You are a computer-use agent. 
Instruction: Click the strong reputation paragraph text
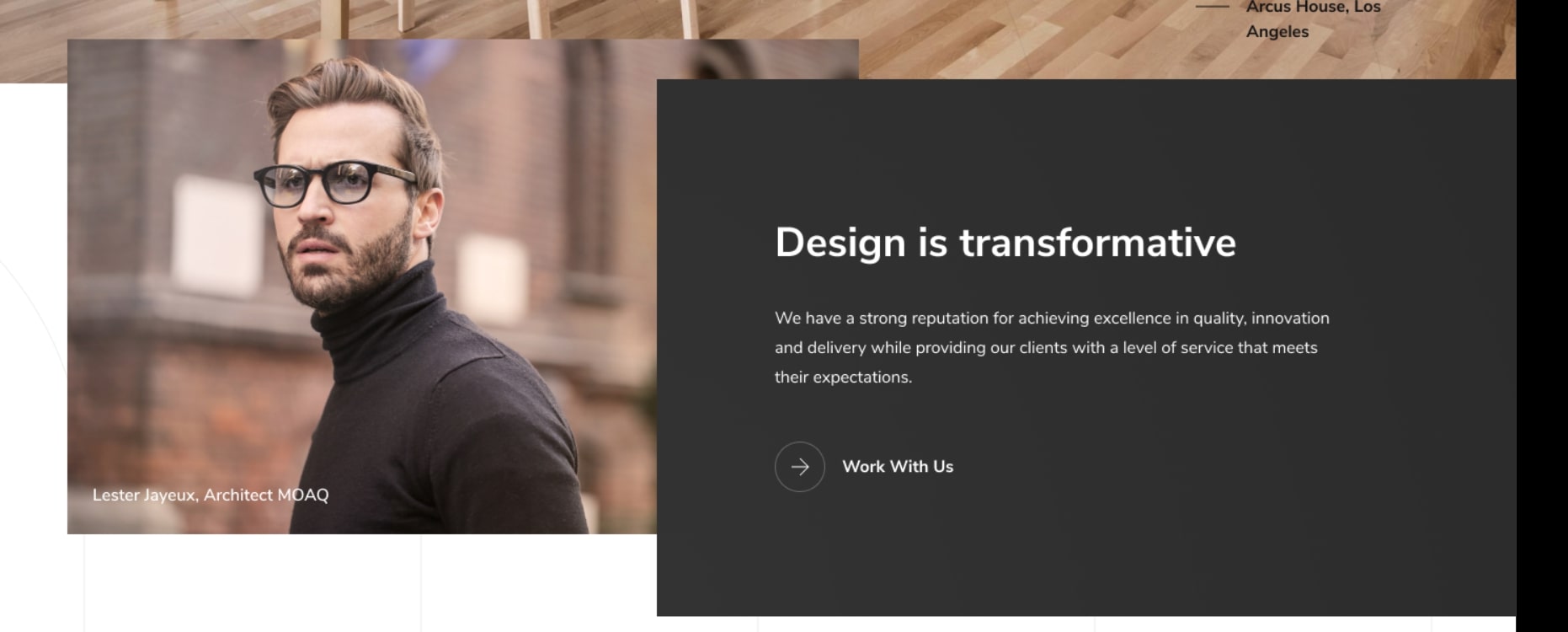[x=1052, y=347]
